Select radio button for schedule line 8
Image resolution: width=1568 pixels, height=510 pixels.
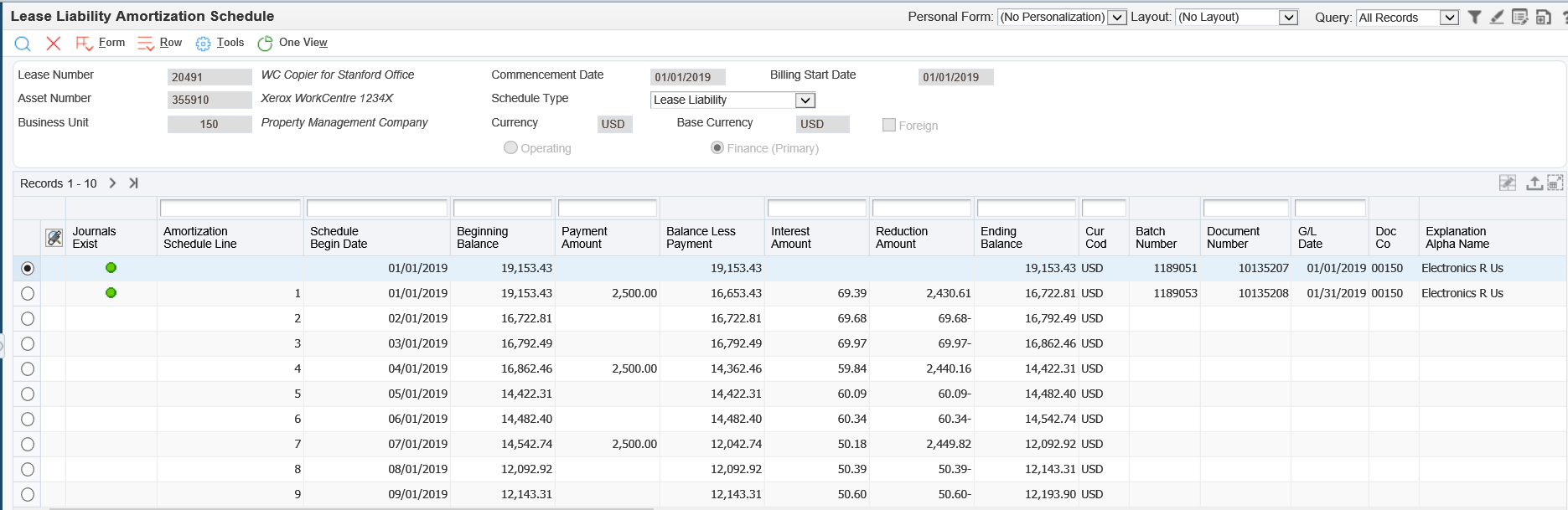pyautogui.click(x=28, y=469)
